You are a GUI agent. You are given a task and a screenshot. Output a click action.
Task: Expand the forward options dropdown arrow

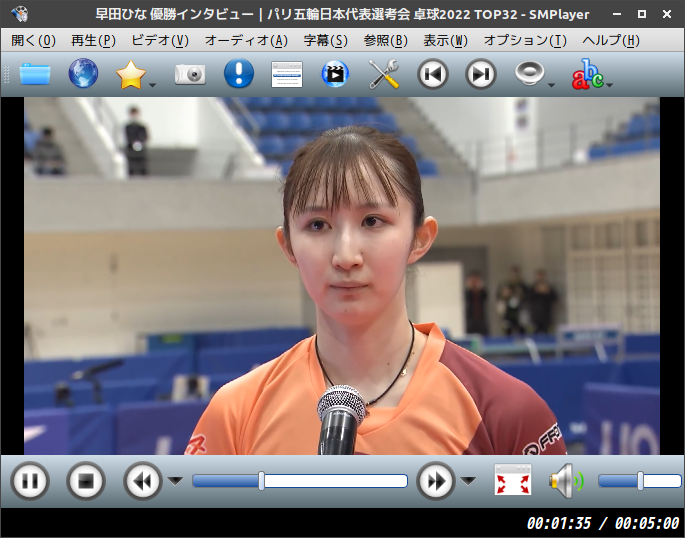(x=468, y=481)
